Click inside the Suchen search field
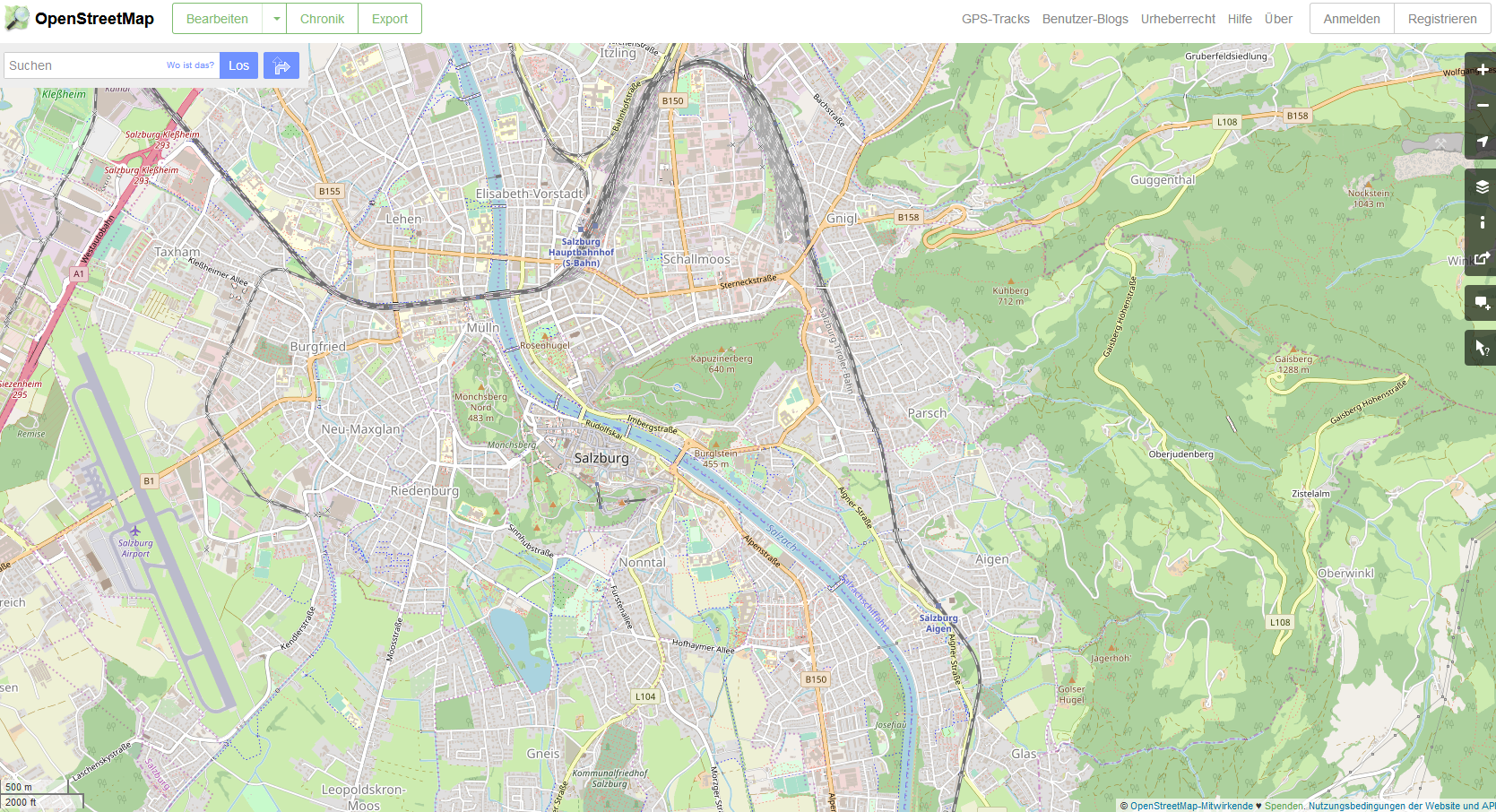The width and height of the screenshot is (1496, 812). [81, 65]
